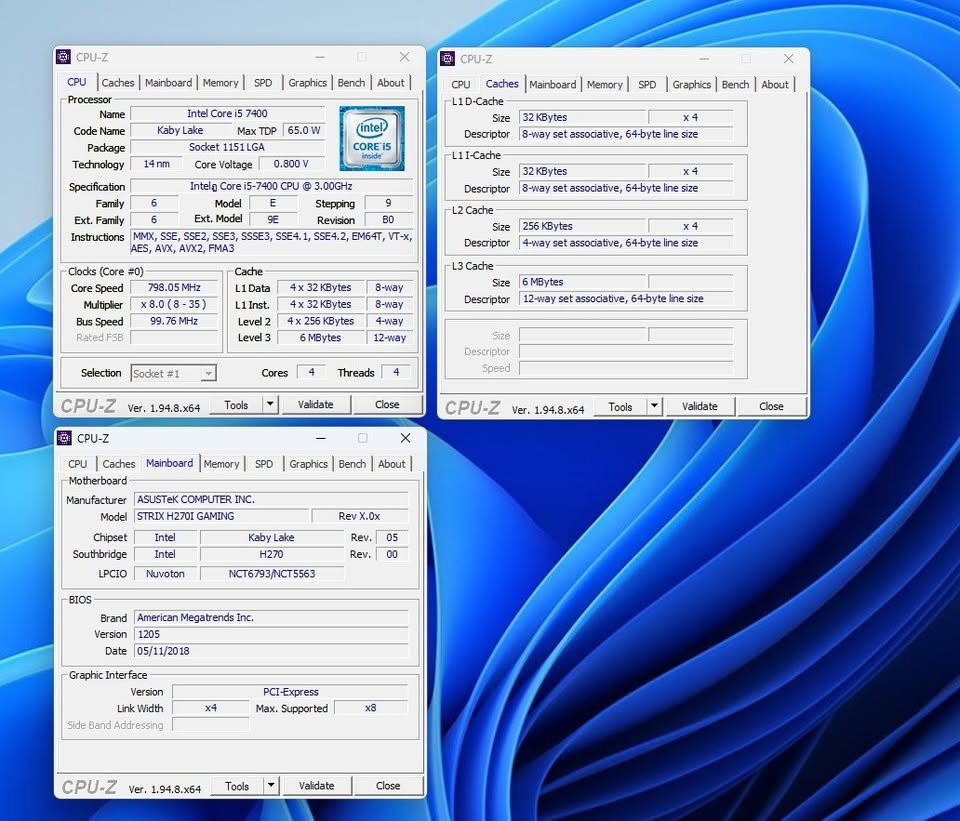960x821 pixels.
Task: Go to the Bench tab in the Caches window
Action: point(735,85)
